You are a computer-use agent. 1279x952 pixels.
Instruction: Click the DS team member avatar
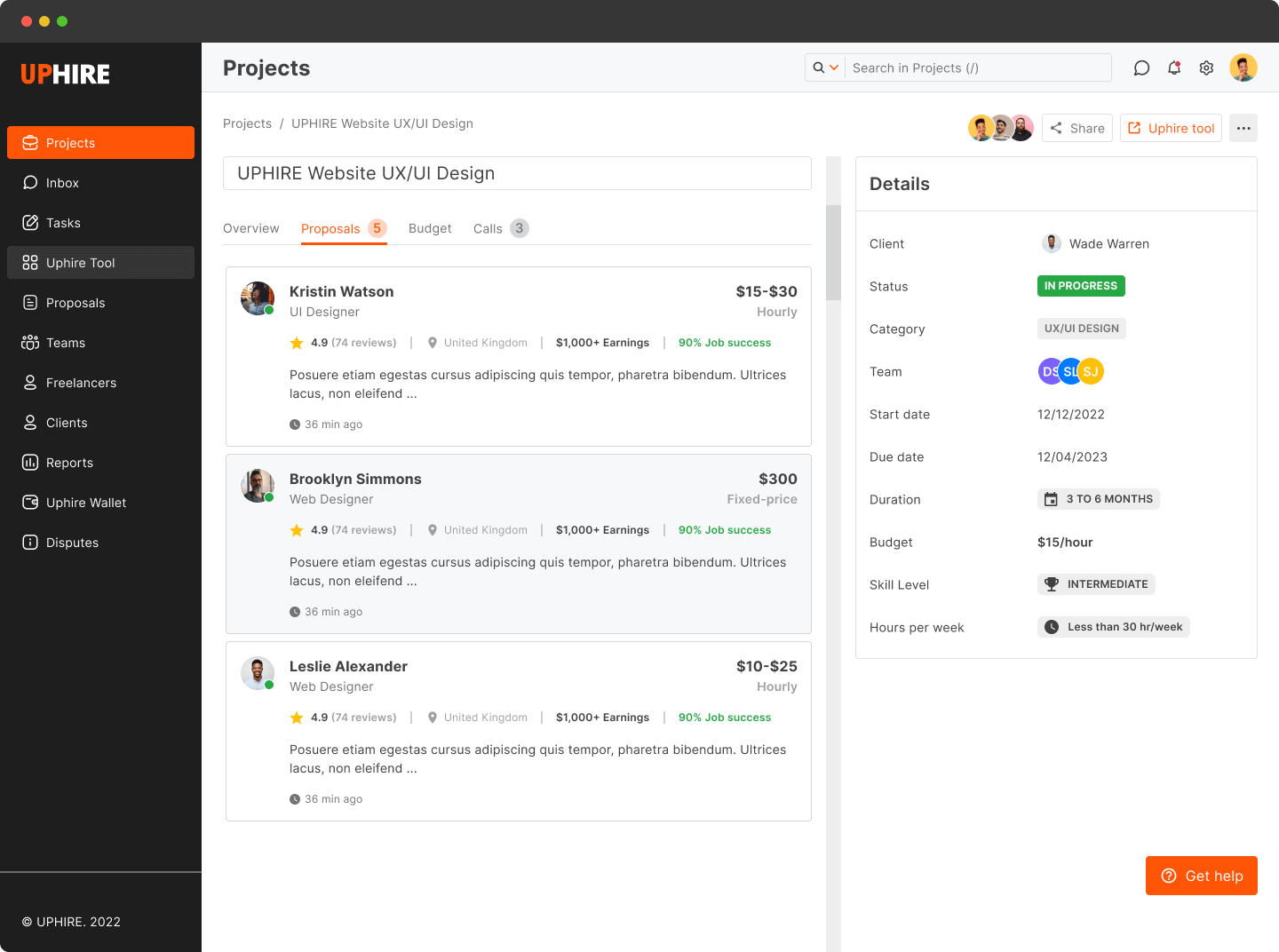click(1049, 371)
